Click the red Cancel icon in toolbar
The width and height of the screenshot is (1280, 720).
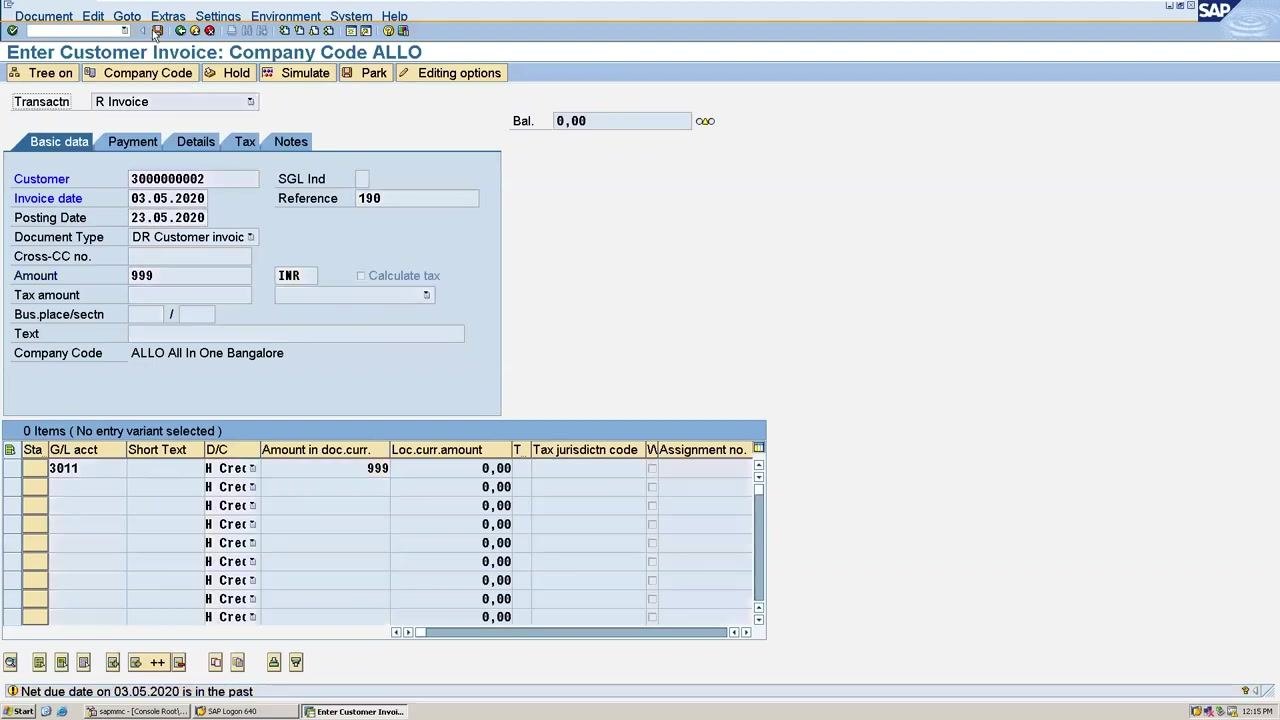point(210,31)
